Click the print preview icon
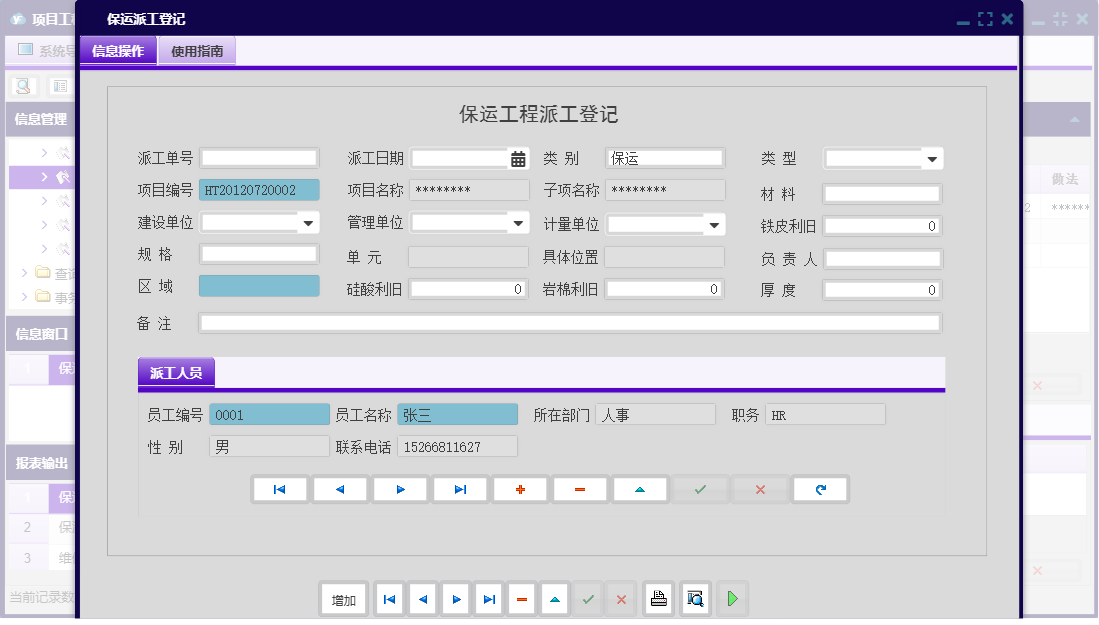 [695, 598]
